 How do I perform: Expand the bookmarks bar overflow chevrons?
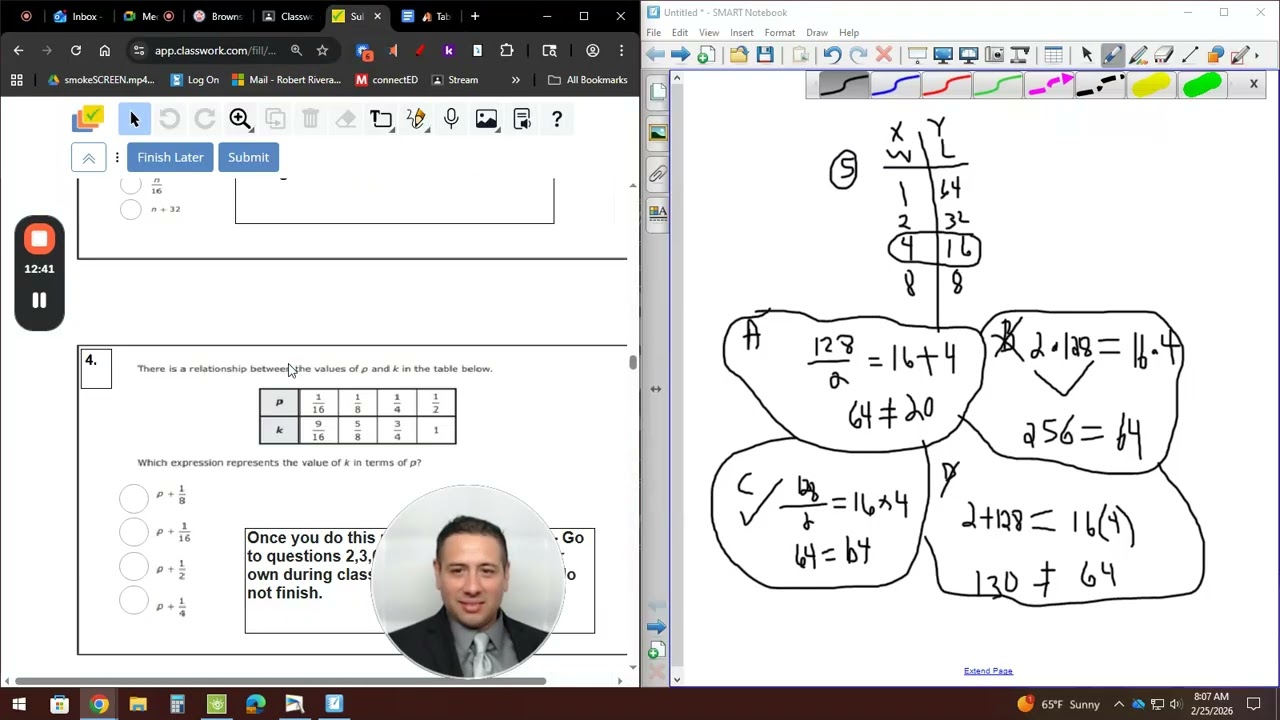(x=515, y=80)
